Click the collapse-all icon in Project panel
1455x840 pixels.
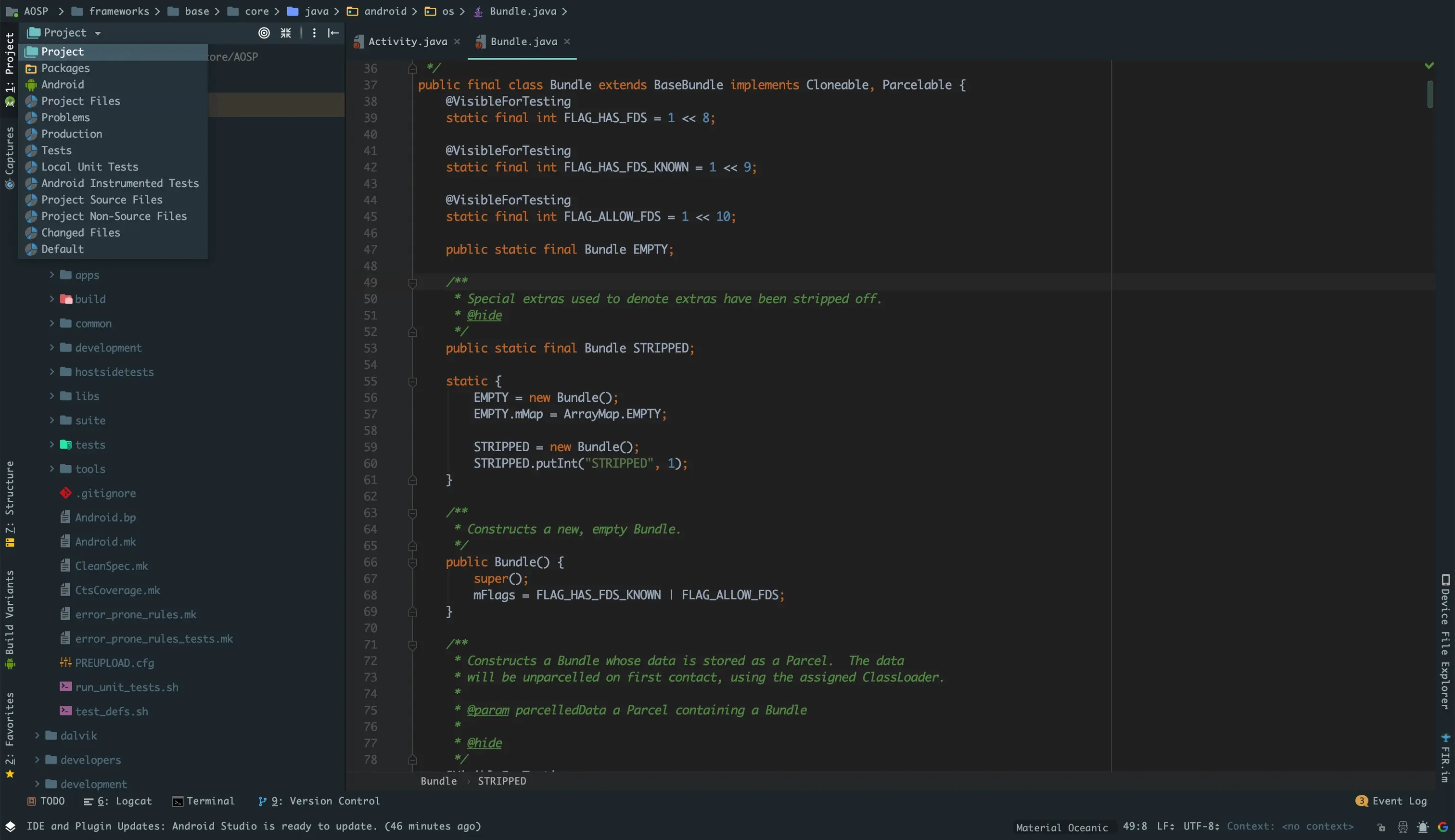[x=286, y=33]
